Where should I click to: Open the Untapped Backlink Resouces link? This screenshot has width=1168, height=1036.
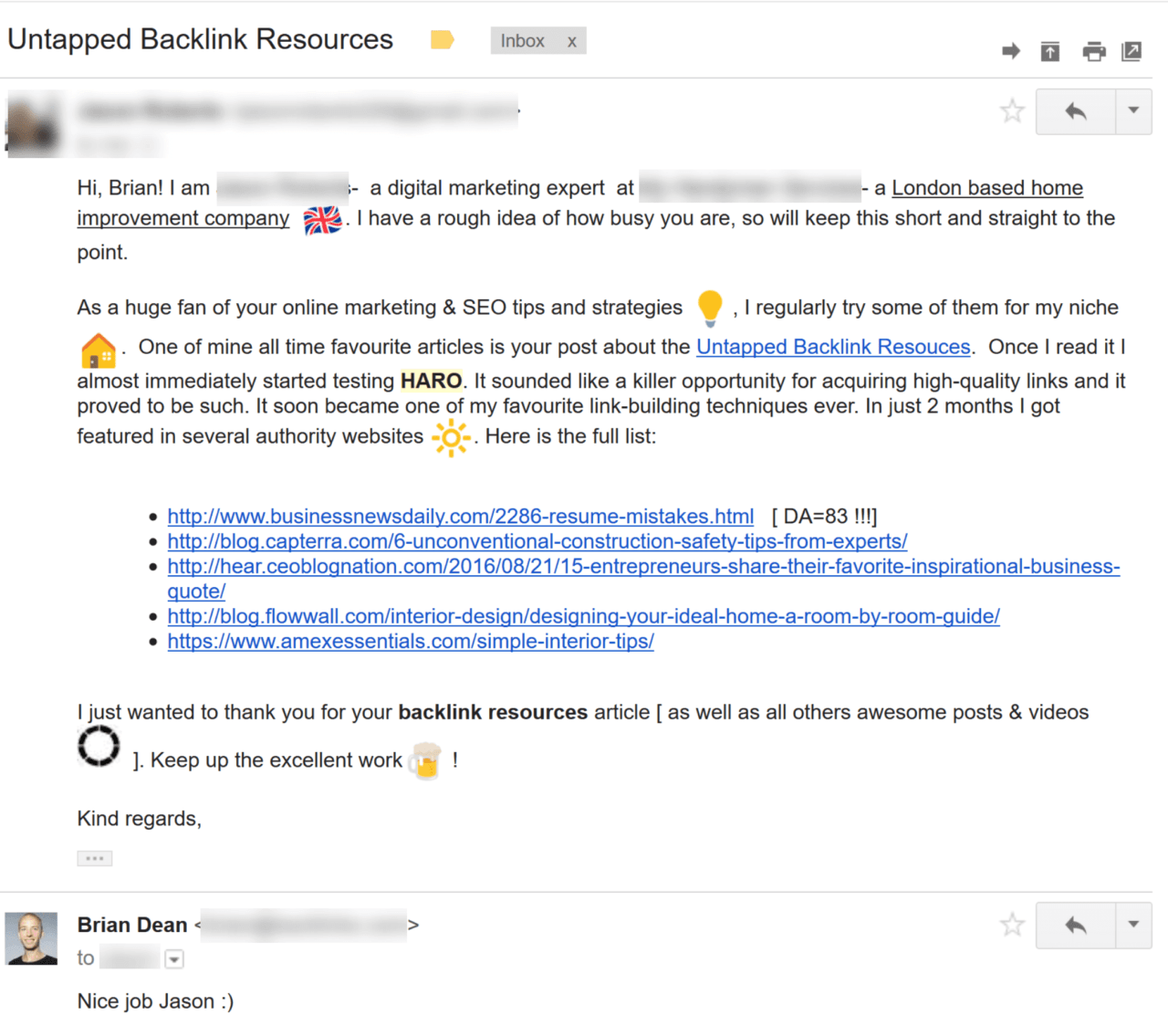pos(833,347)
